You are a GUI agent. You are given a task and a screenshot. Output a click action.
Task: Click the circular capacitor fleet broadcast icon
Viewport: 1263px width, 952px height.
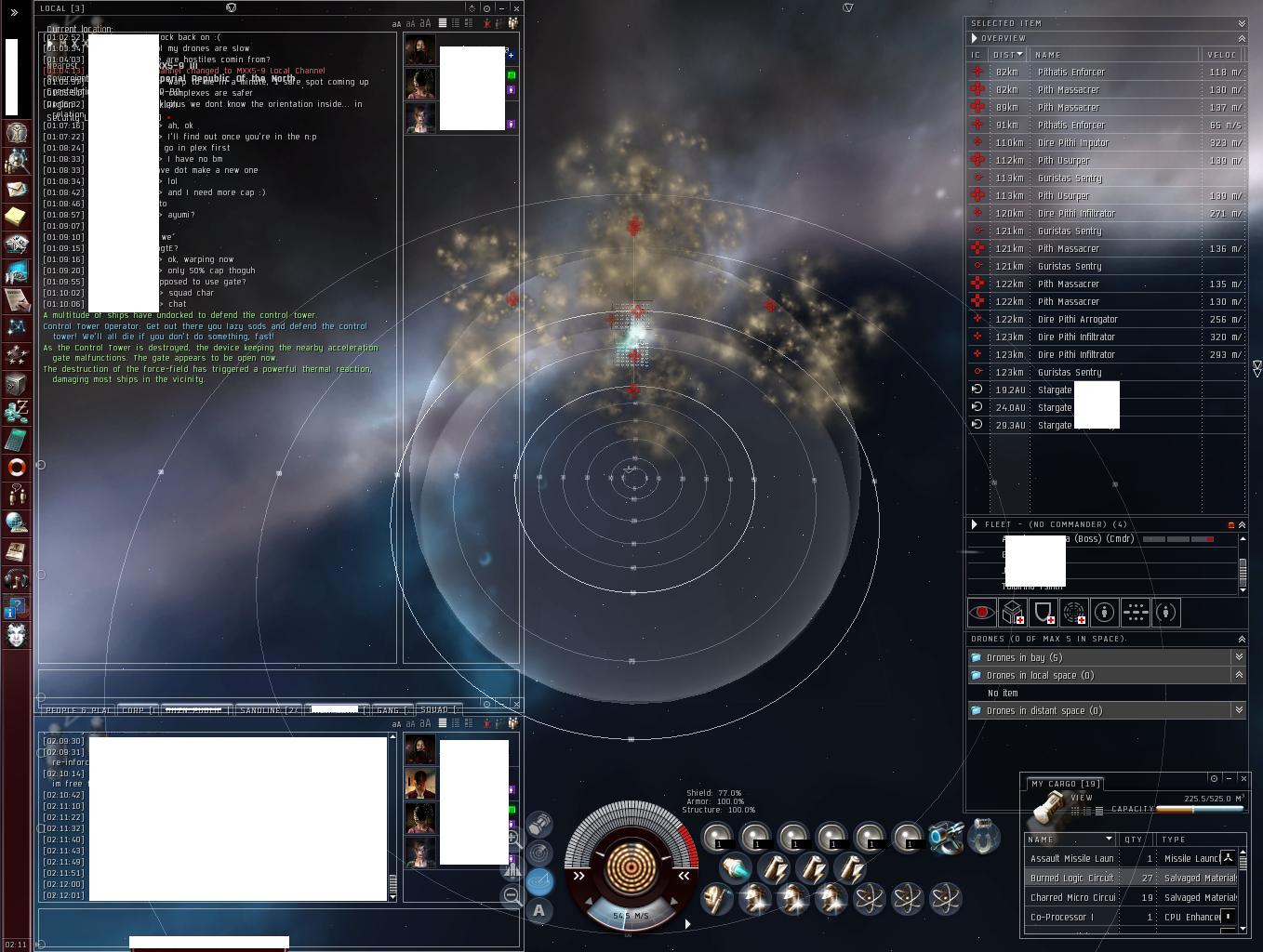coord(1074,613)
